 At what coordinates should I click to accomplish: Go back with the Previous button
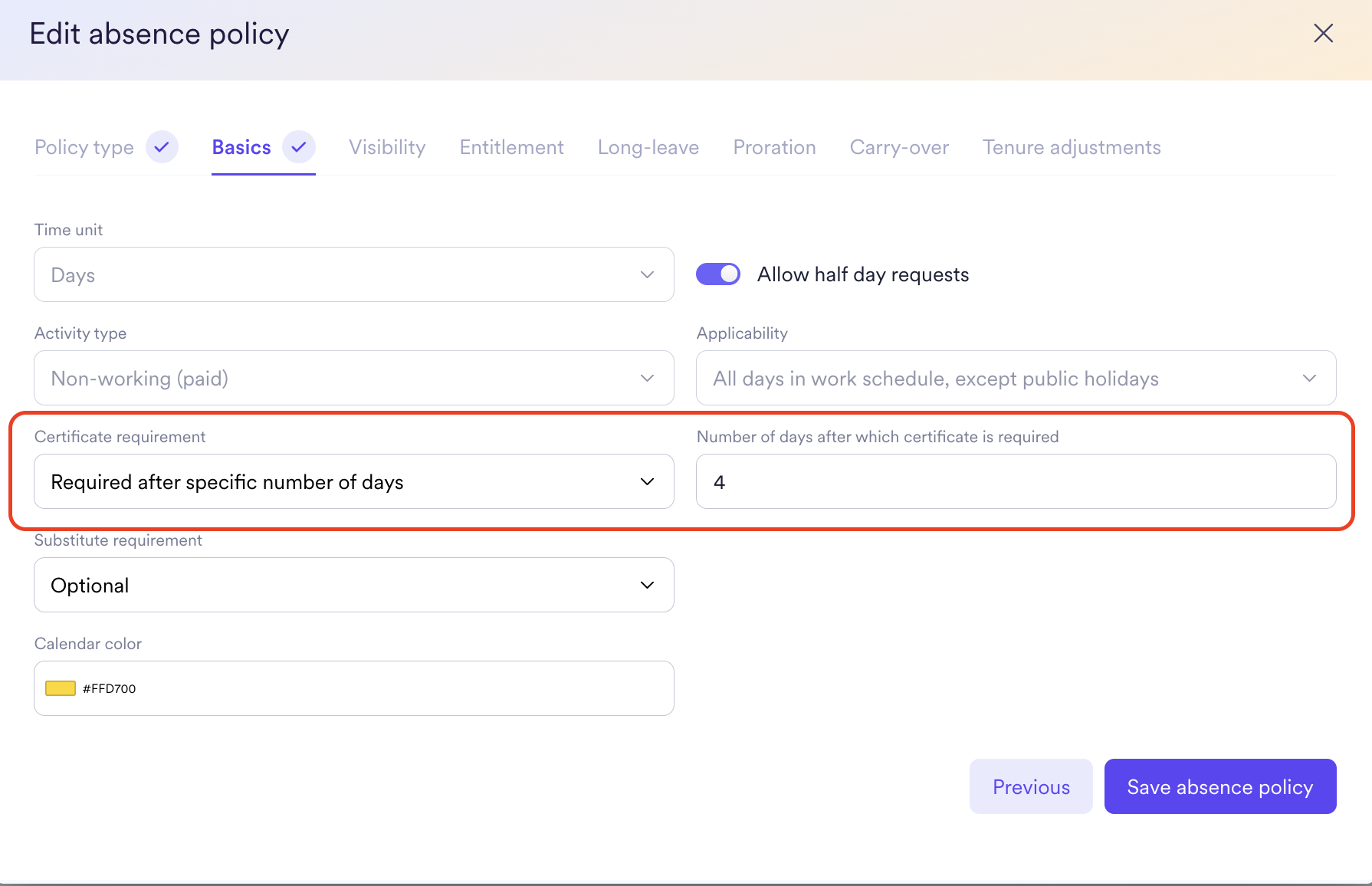click(1031, 786)
